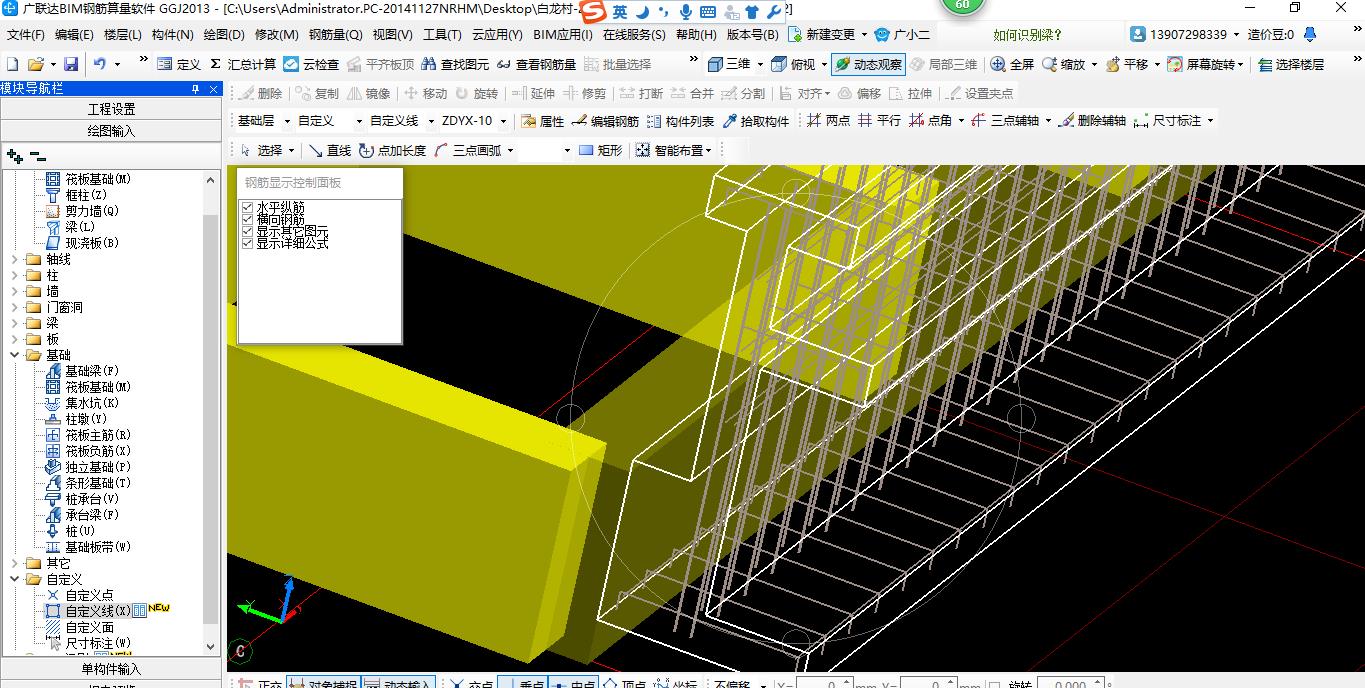Screen dimensions: 1365x688
Task: Click the expand-all plus icon in navigator
Action: pyautogui.click(x=15, y=156)
